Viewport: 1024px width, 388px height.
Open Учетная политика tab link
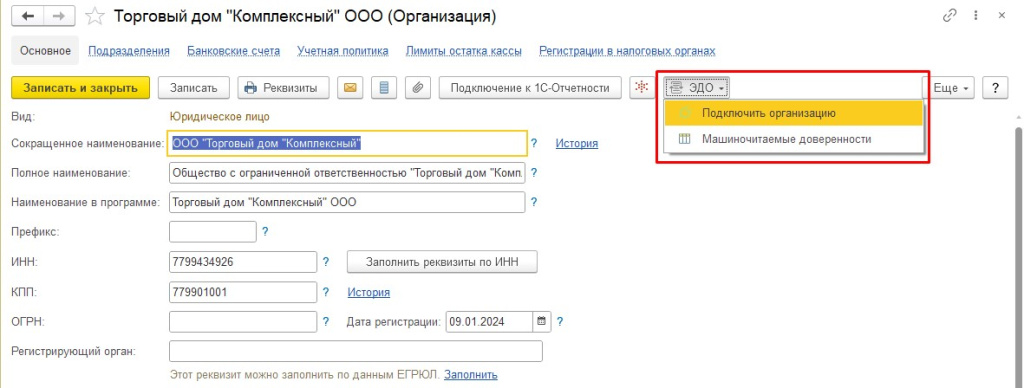click(343, 51)
